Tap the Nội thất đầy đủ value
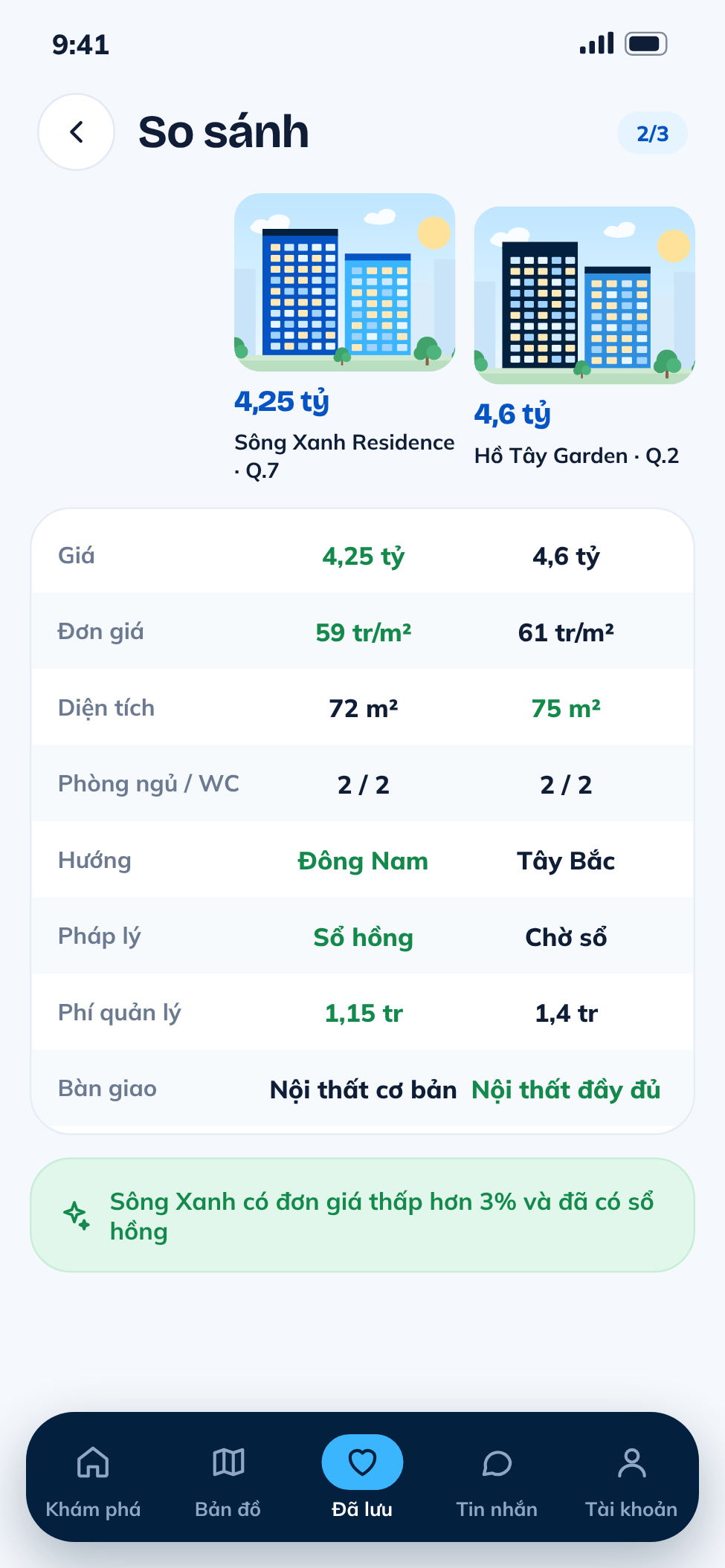Screen dimensions: 725x1568 pyautogui.click(x=566, y=1089)
